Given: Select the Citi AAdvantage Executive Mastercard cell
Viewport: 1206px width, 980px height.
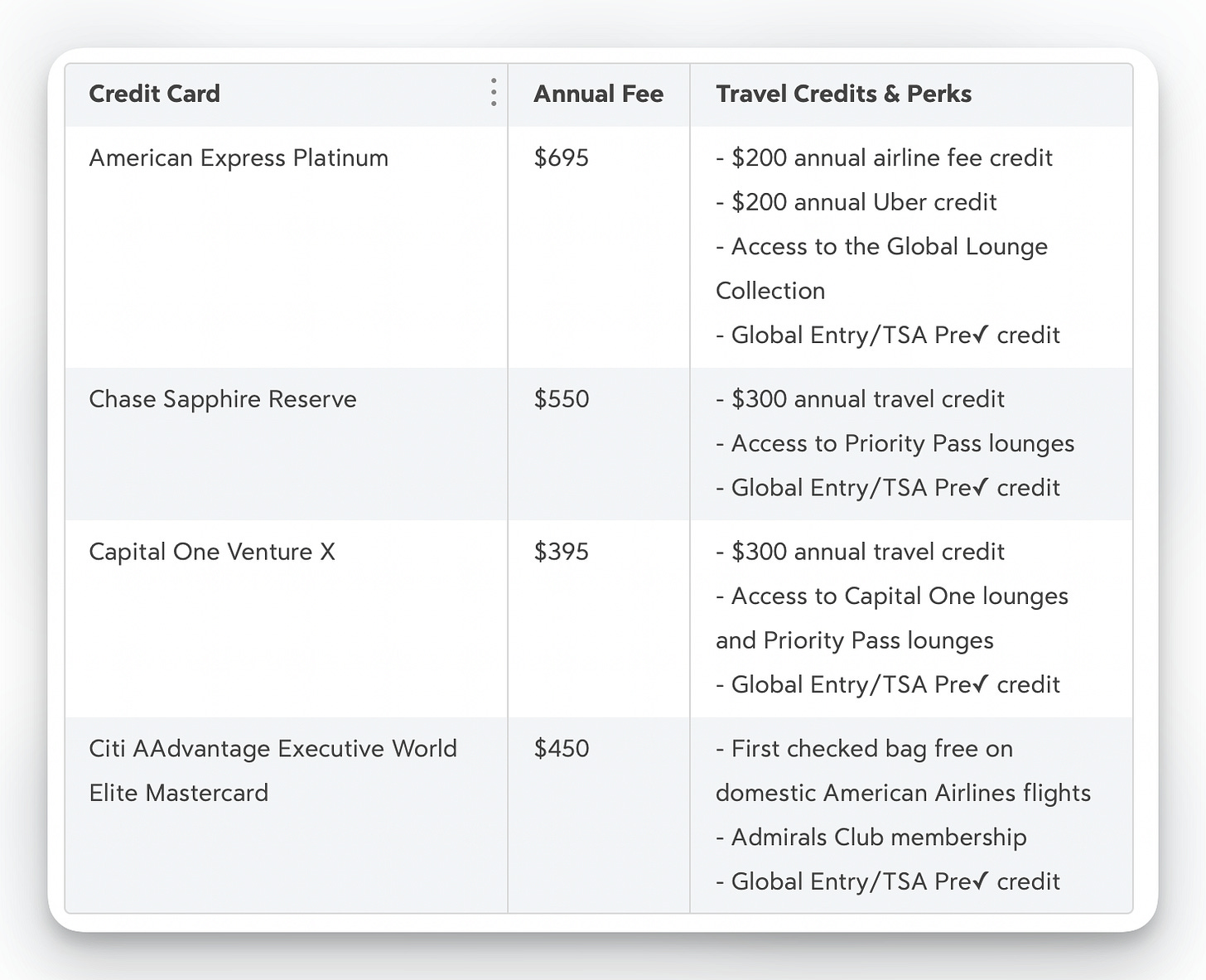Looking at the screenshot, I should pos(273,770).
